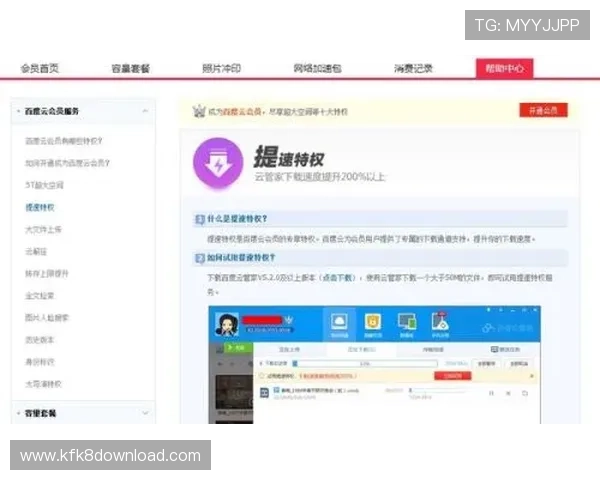
Task: Click the icon beside 如何试用提速特权?
Action: click(x=200, y=258)
